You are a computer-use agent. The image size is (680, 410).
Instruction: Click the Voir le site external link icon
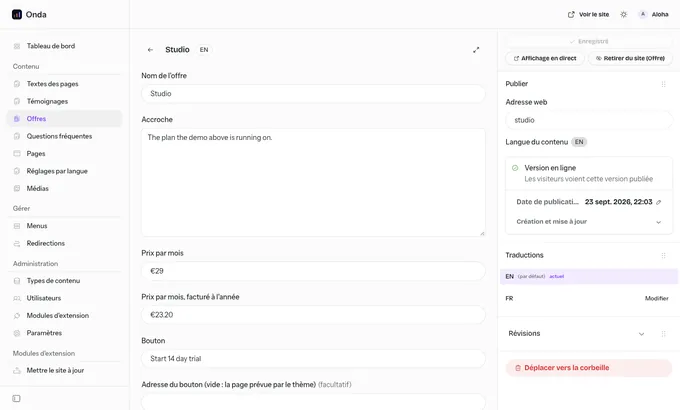point(571,14)
